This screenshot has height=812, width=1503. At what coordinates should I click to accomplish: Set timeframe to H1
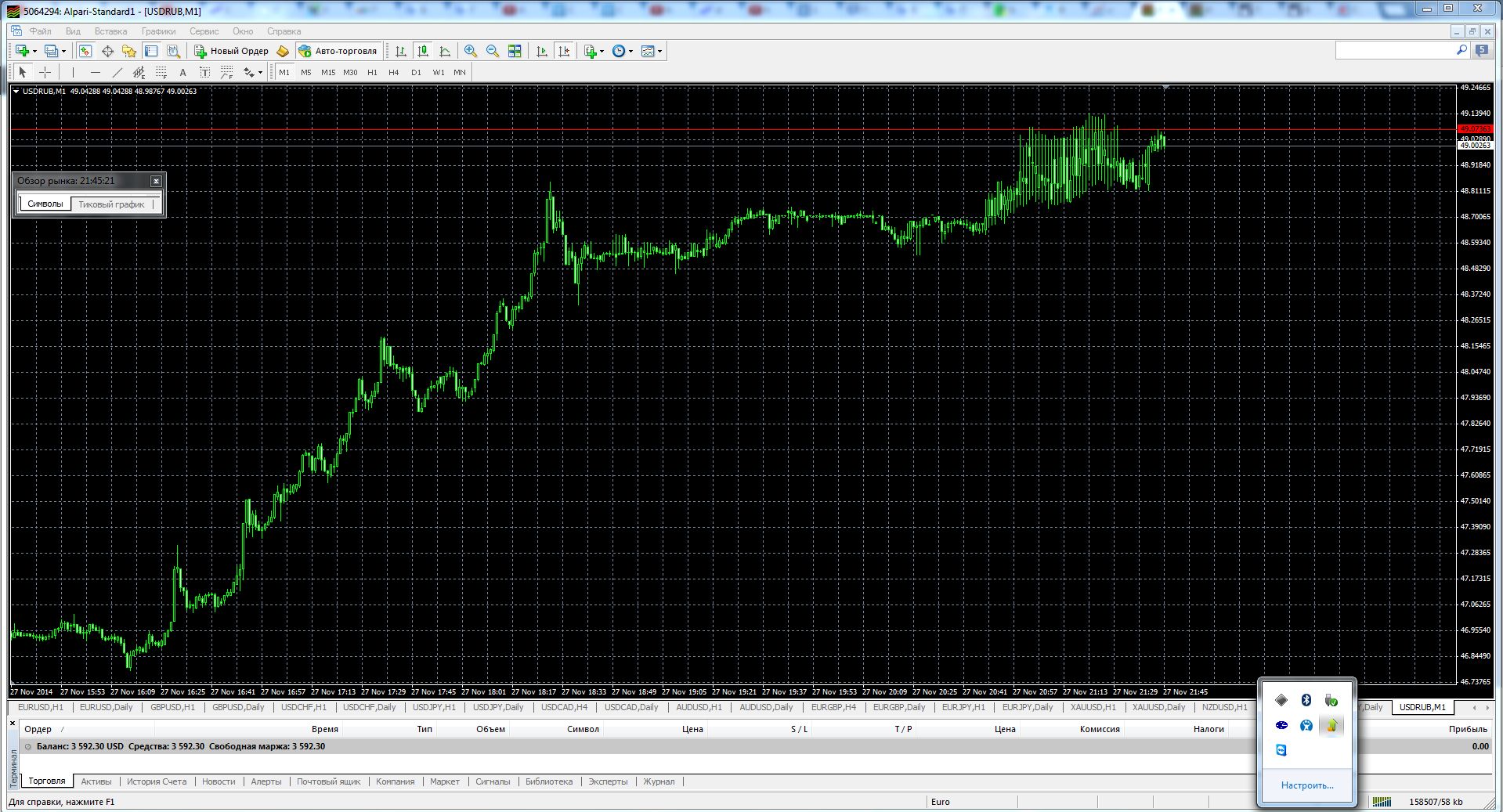pos(372,72)
